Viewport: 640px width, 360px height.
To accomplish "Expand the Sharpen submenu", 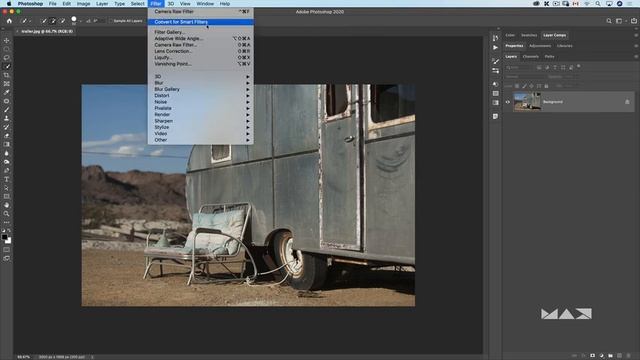I will click(x=200, y=121).
